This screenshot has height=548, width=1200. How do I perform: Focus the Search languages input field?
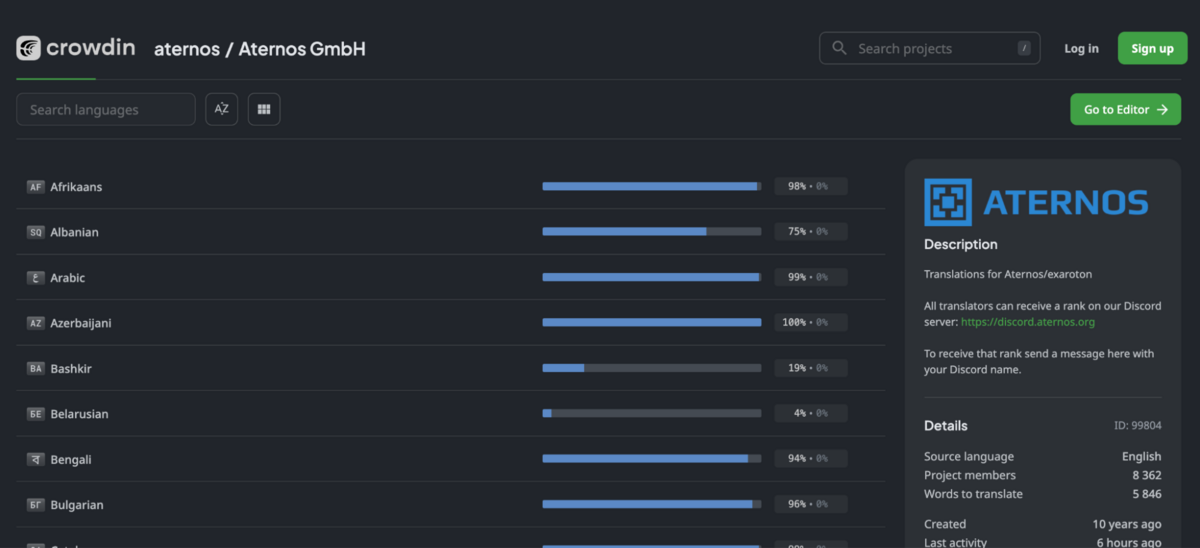click(106, 110)
